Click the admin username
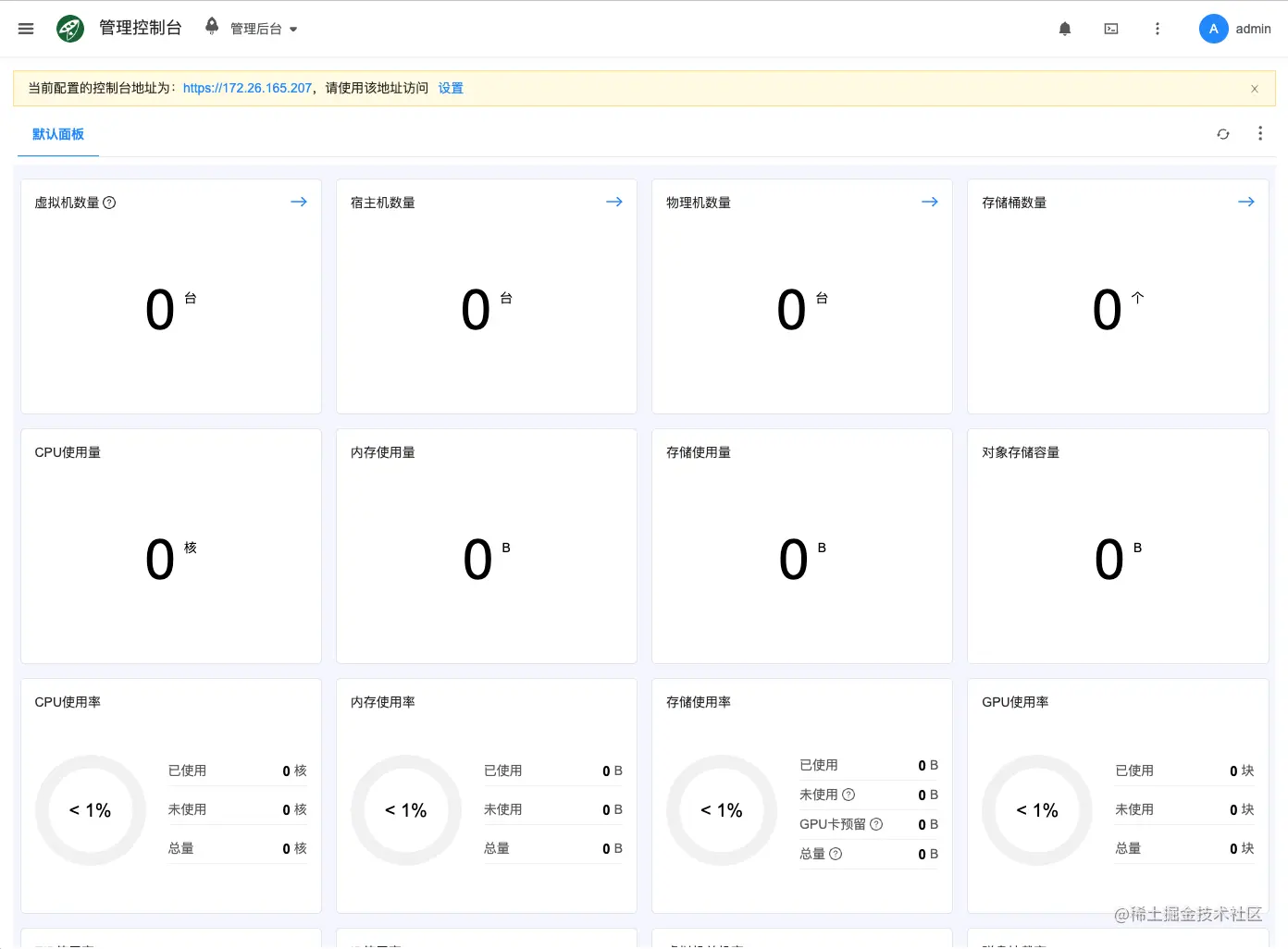The height and width of the screenshot is (949, 1288). 1253,29
